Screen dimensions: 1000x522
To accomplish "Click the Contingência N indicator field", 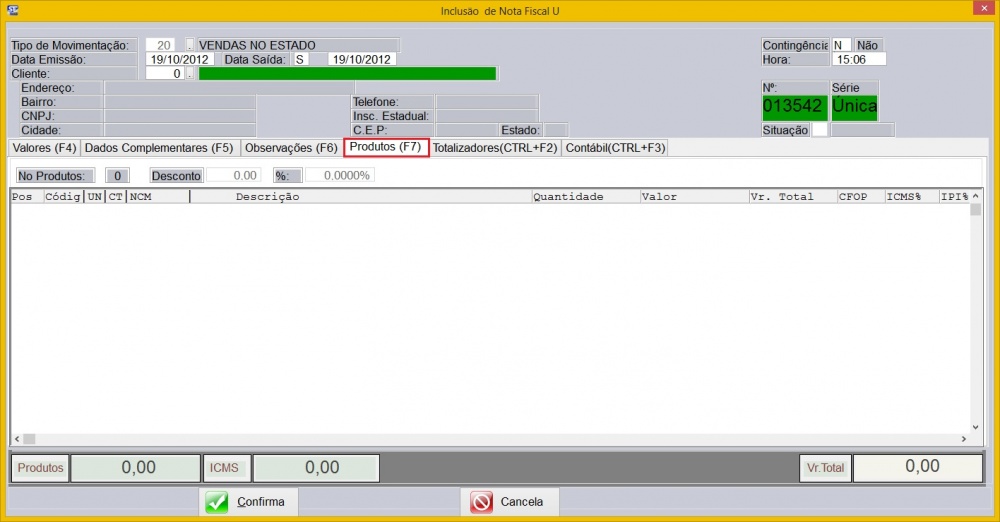I will point(841,45).
